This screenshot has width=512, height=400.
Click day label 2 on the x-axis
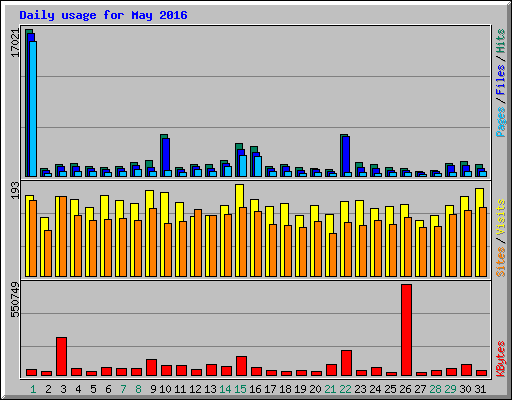pyautogui.click(x=48, y=389)
